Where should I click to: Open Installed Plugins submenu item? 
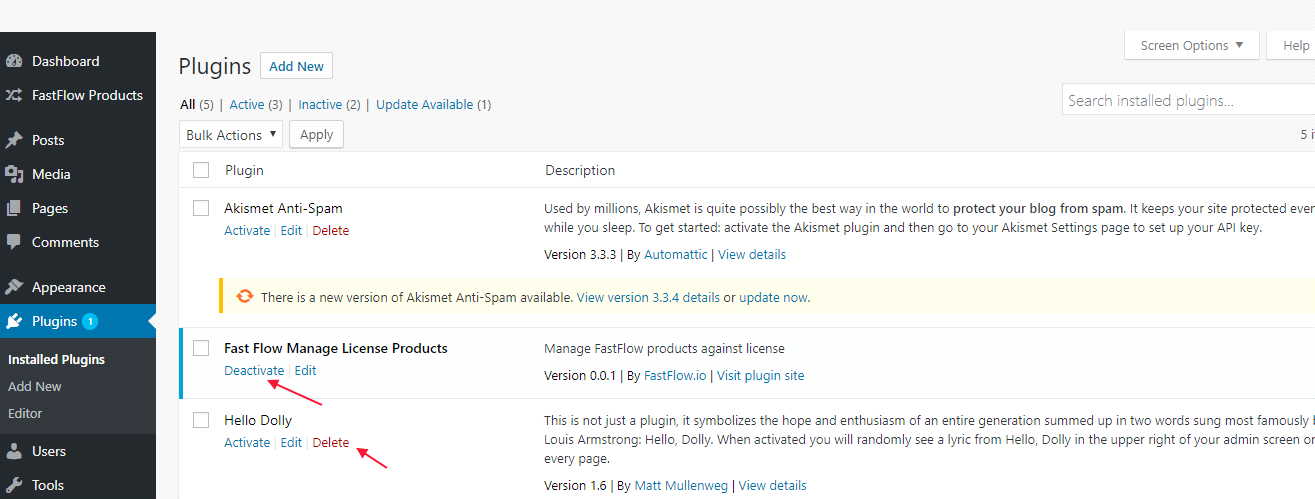coord(56,359)
